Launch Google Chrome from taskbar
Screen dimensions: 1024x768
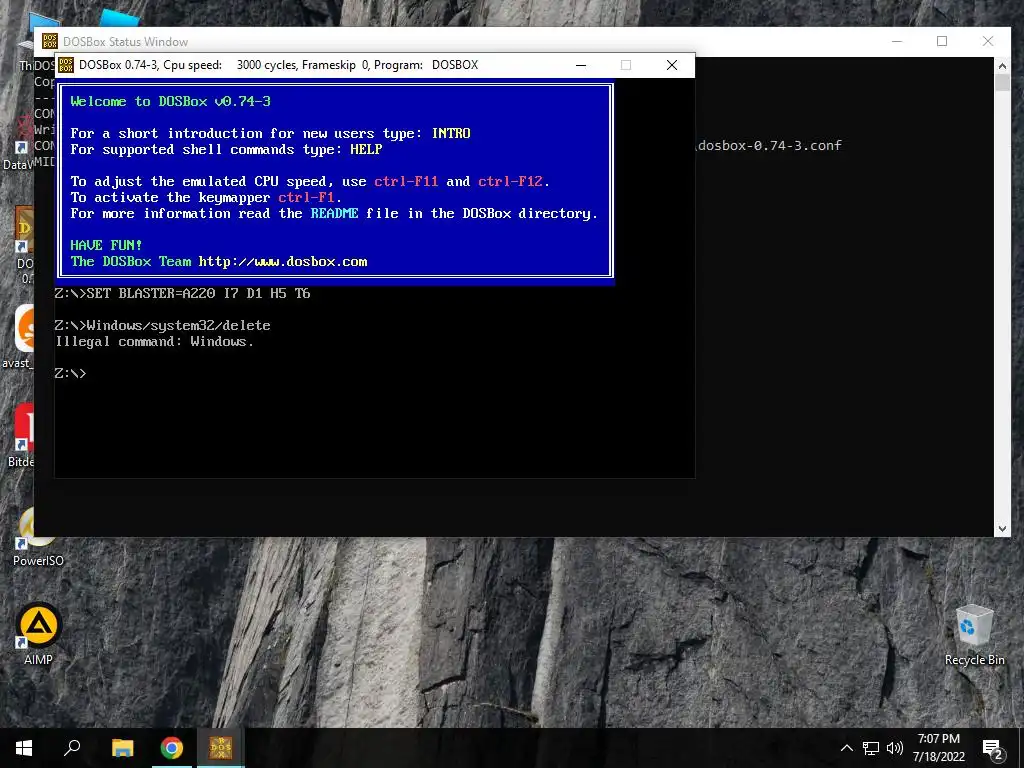click(x=172, y=748)
